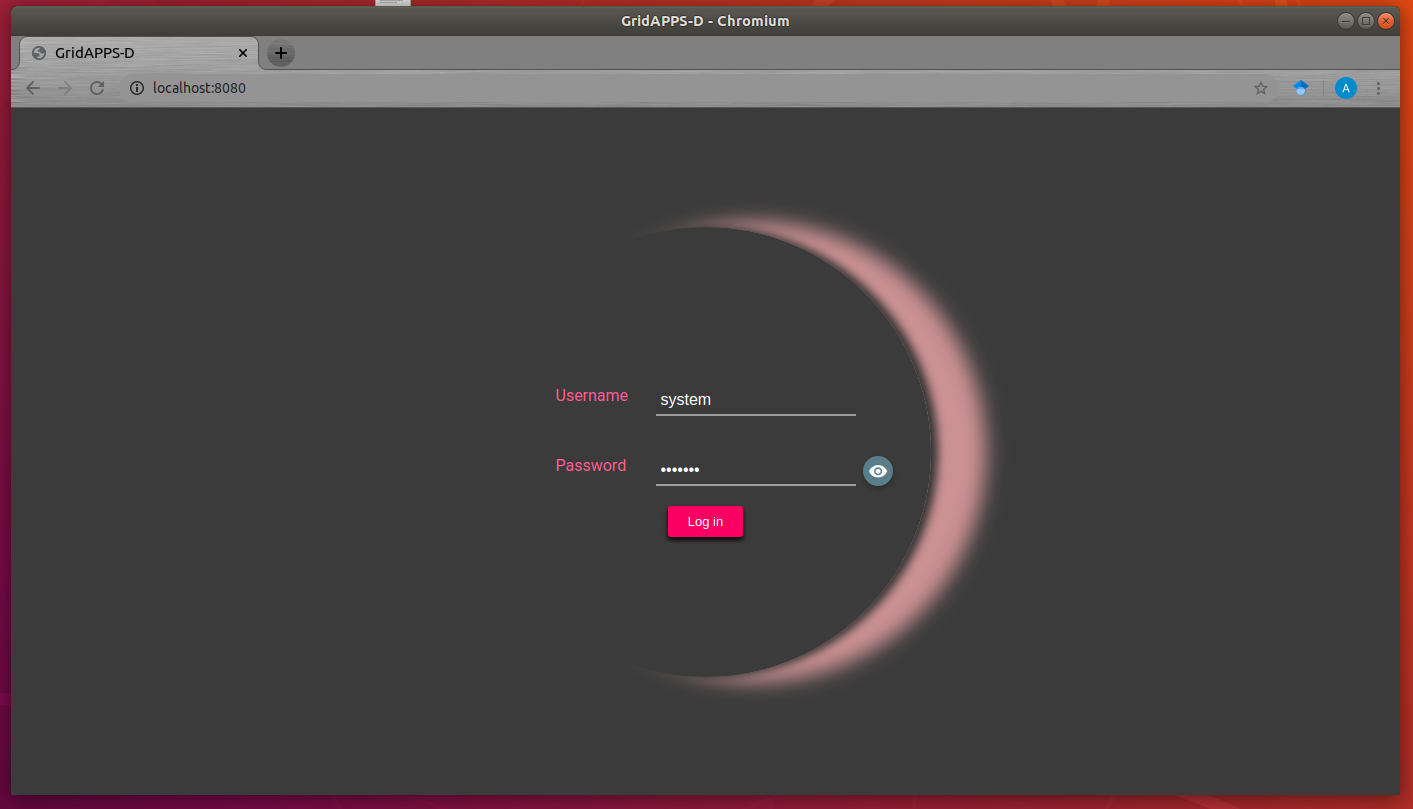Image resolution: width=1413 pixels, height=809 pixels.
Task: Open the blue extension icon in toolbar
Action: pos(1301,88)
